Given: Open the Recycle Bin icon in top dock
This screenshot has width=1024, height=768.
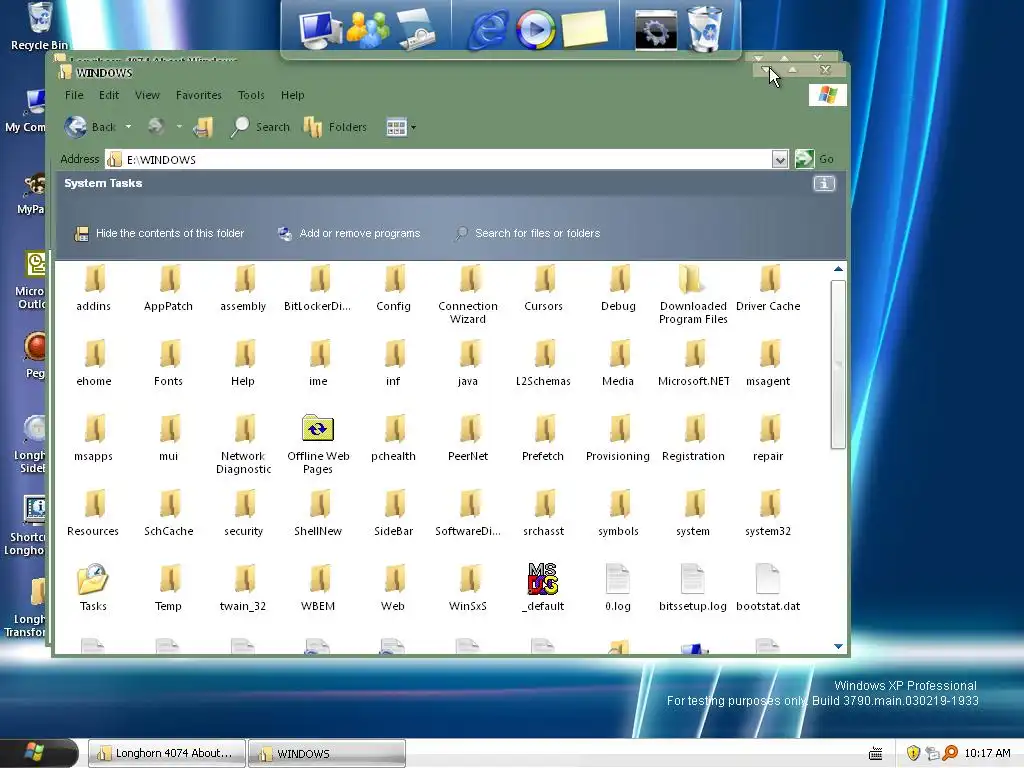Looking at the screenshot, I should [x=704, y=29].
